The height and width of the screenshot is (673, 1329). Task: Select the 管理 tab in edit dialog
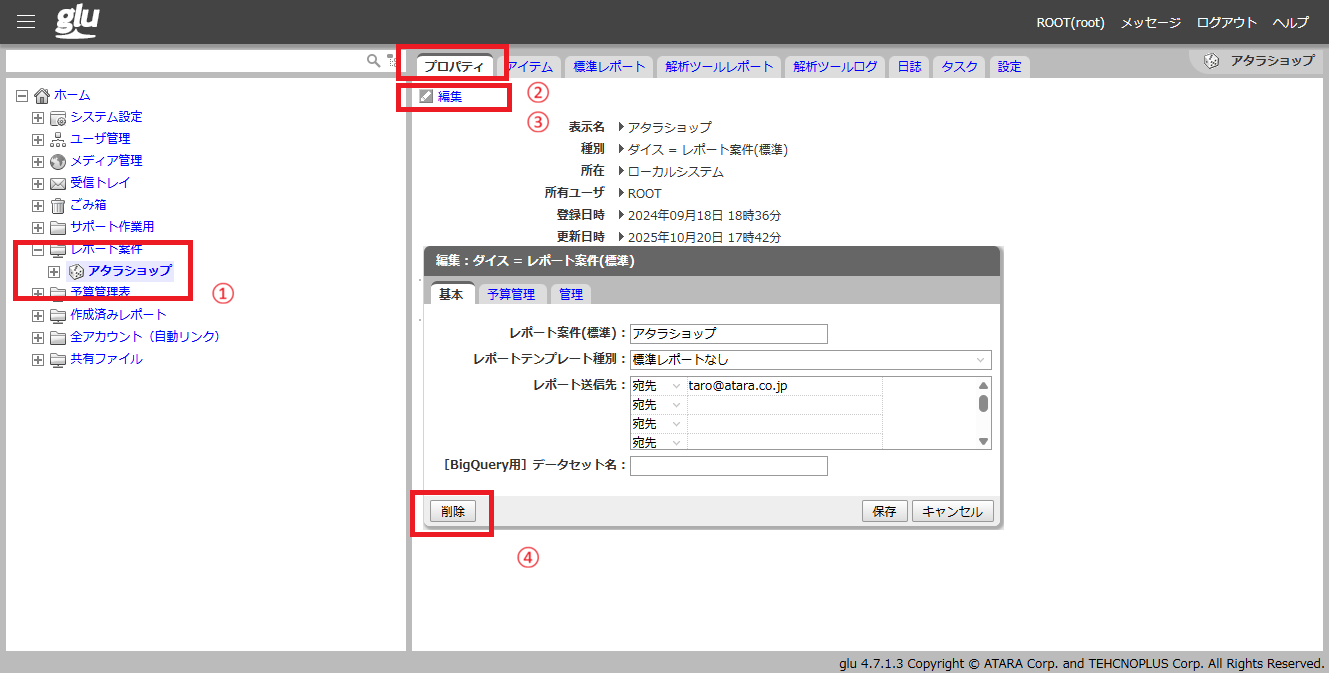click(x=571, y=294)
